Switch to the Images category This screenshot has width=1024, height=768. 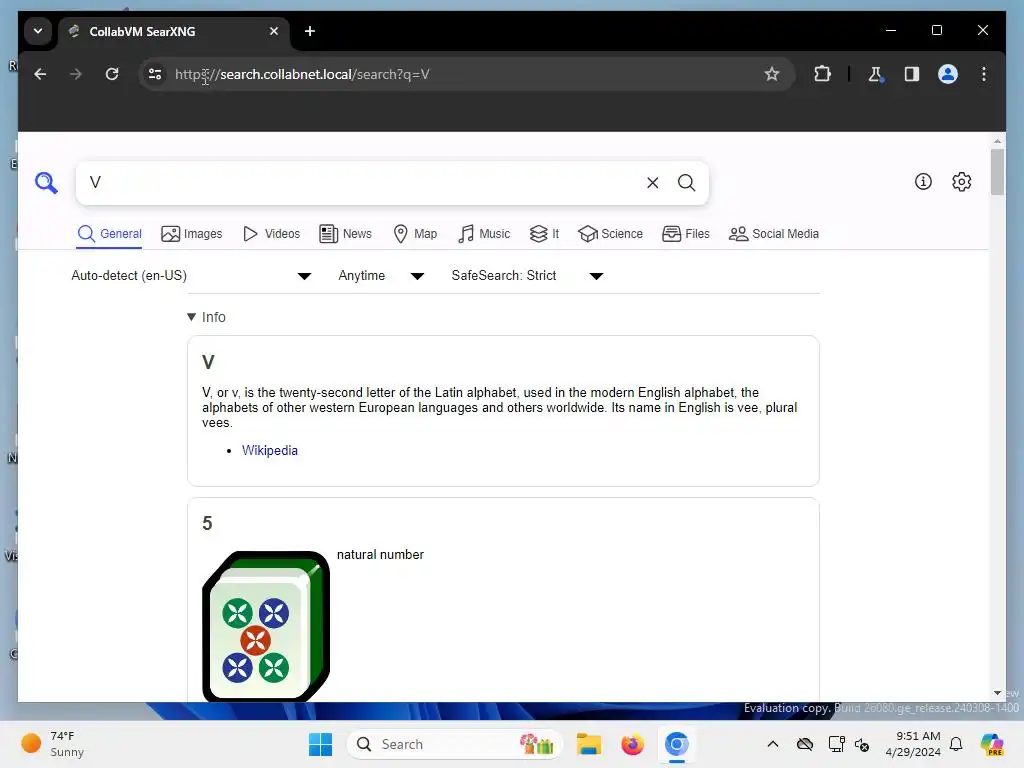tap(191, 234)
